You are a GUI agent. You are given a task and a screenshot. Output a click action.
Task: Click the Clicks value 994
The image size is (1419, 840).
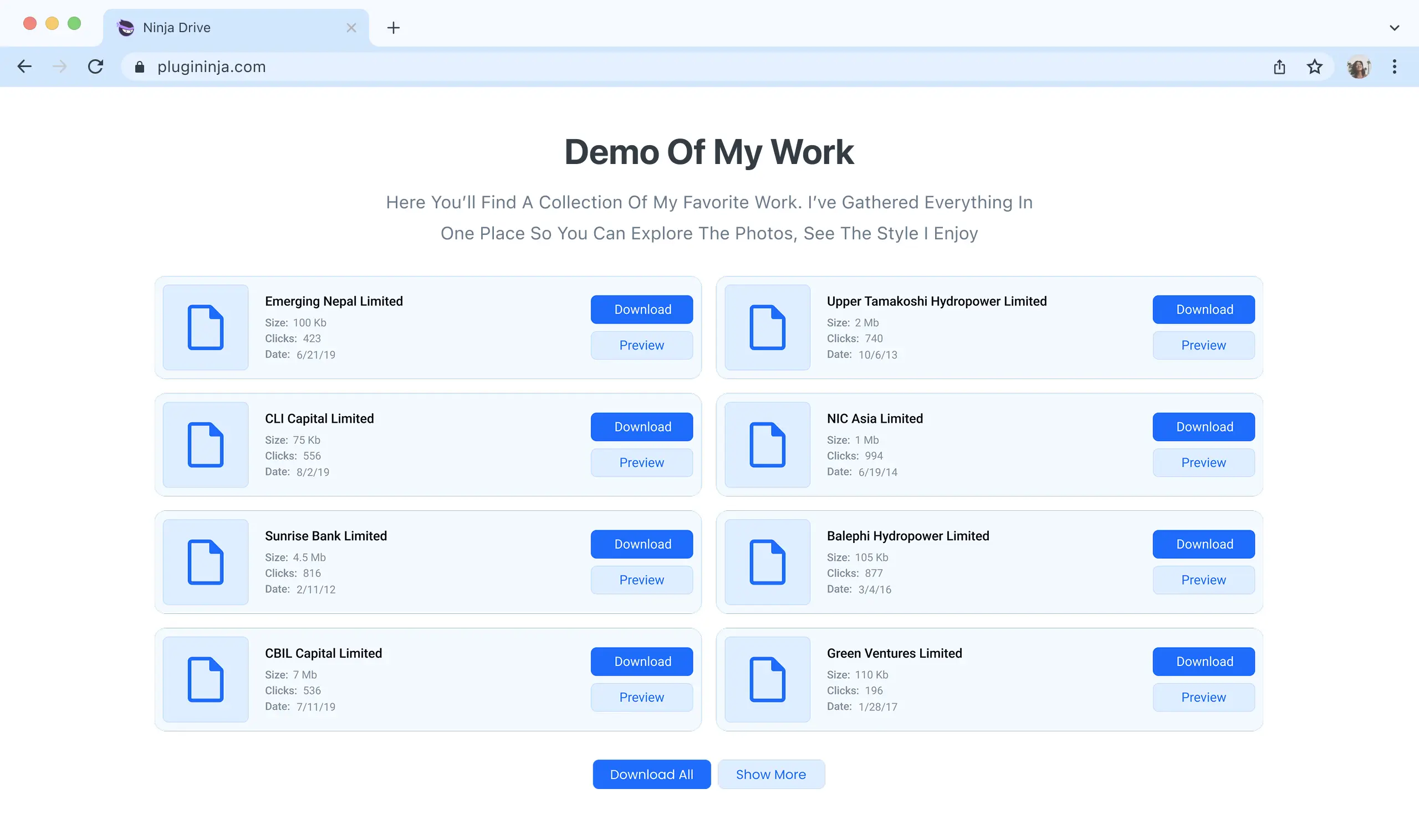873,455
